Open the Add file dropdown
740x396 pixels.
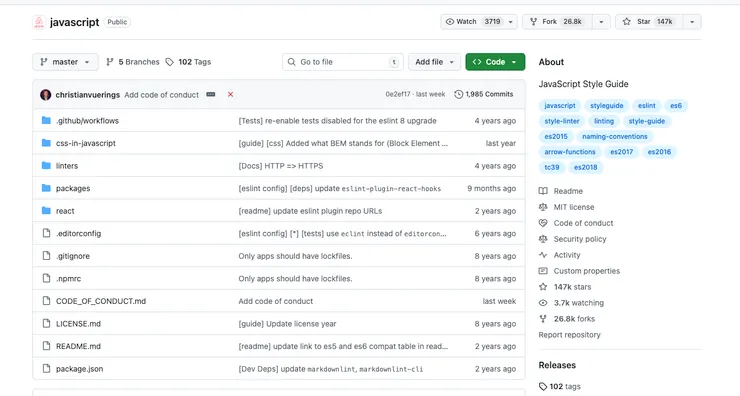pyautogui.click(x=434, y=62)
